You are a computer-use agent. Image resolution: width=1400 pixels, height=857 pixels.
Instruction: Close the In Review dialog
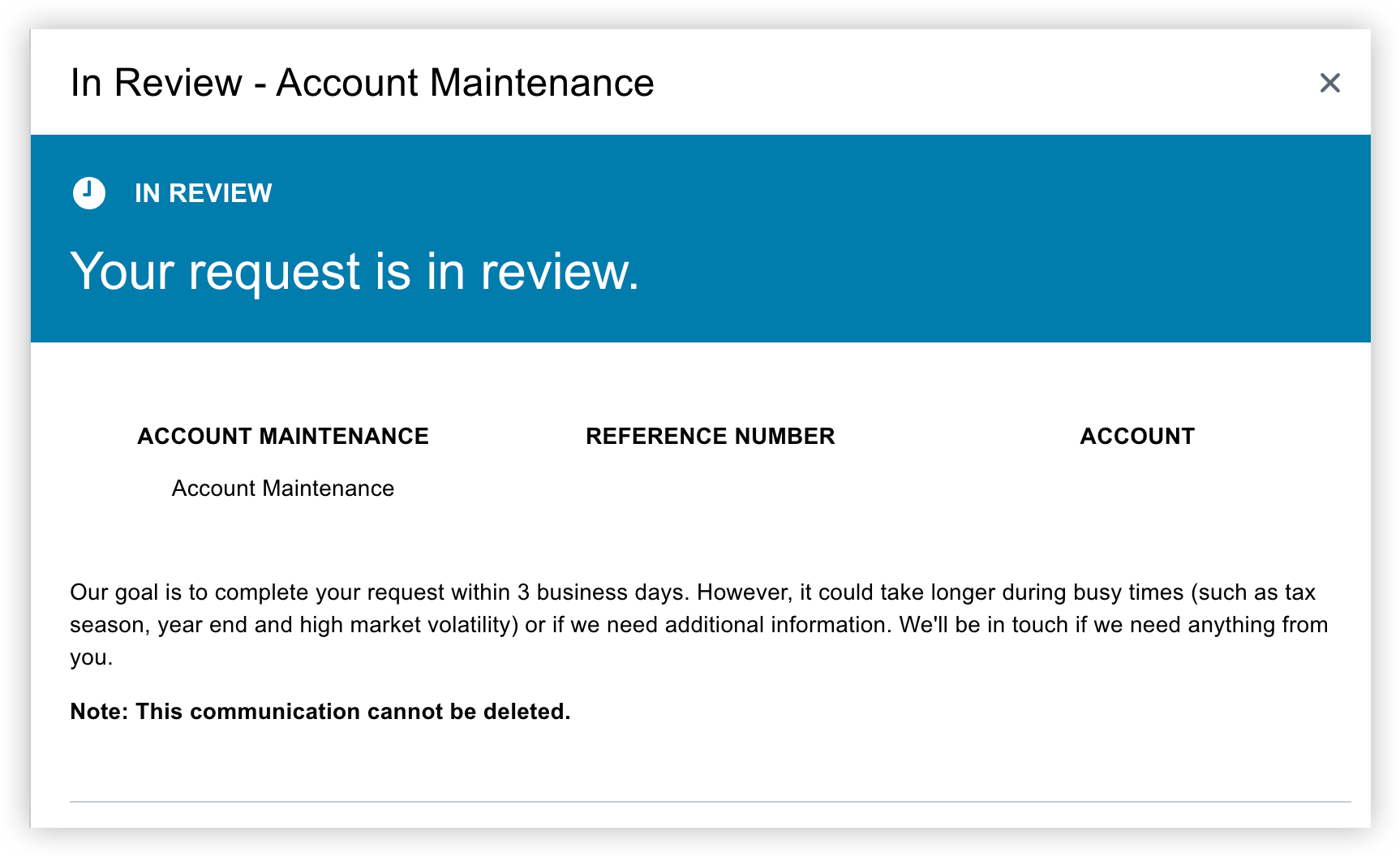[1329, 83]
